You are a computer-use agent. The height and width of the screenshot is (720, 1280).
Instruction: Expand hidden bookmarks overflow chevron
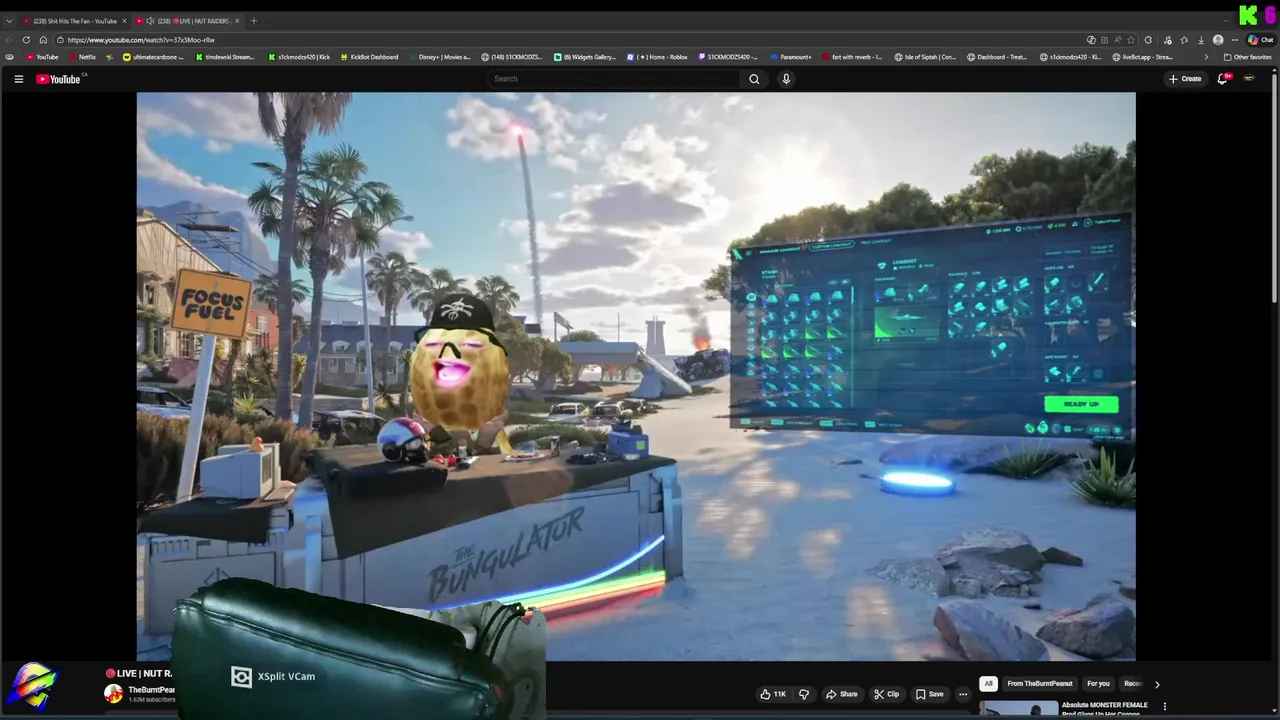click(x=1205, y=57)
